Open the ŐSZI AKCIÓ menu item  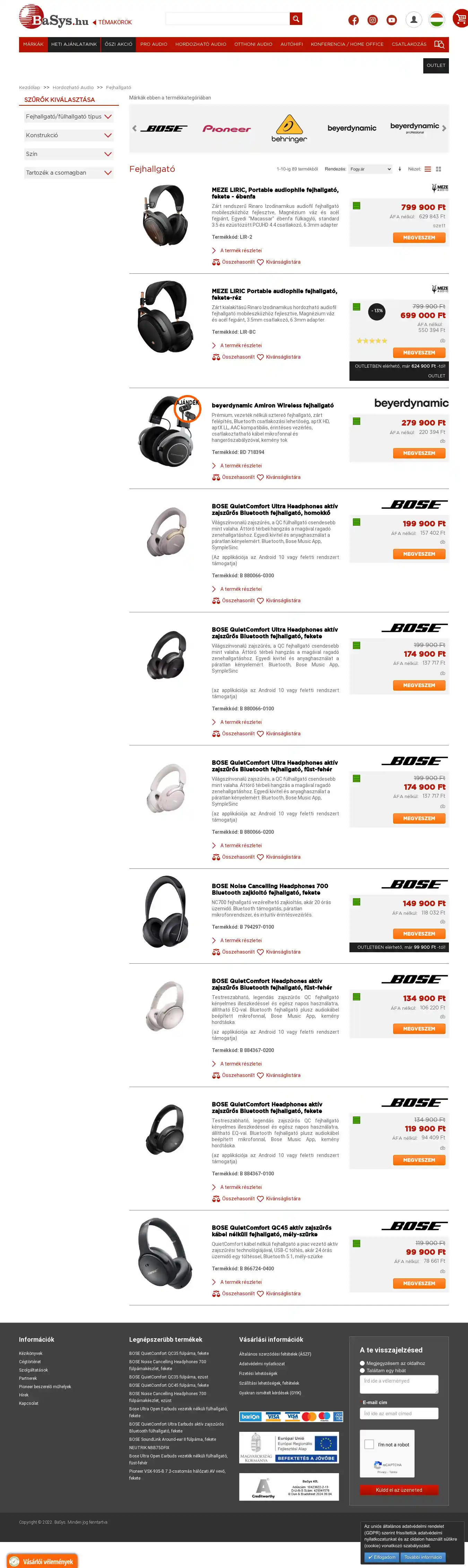coord(119,44)
